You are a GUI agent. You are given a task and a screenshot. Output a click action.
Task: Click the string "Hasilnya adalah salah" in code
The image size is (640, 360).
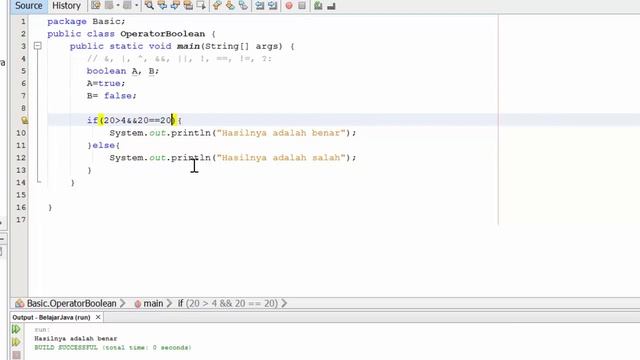[x=281, y=158]
